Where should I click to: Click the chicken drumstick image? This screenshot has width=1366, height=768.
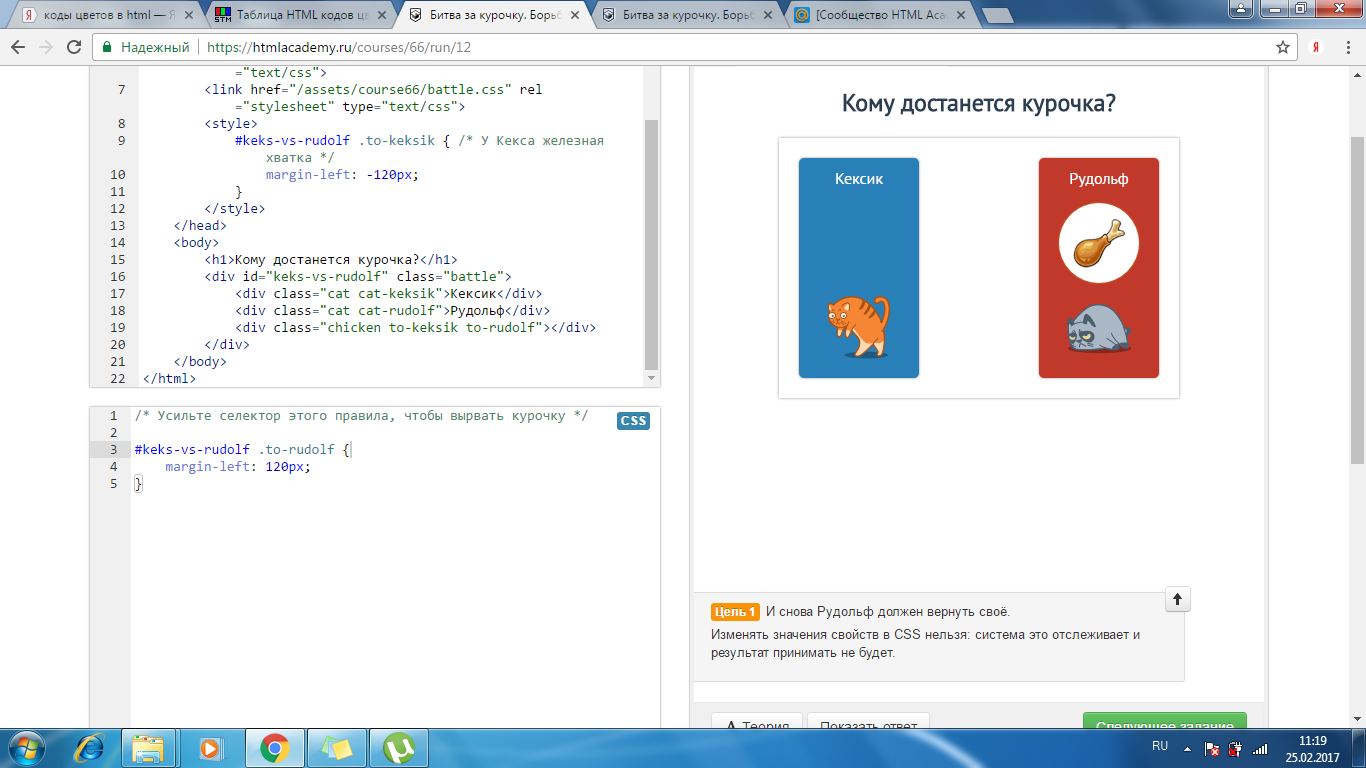pyautogui.click(x=1098, y=244)
